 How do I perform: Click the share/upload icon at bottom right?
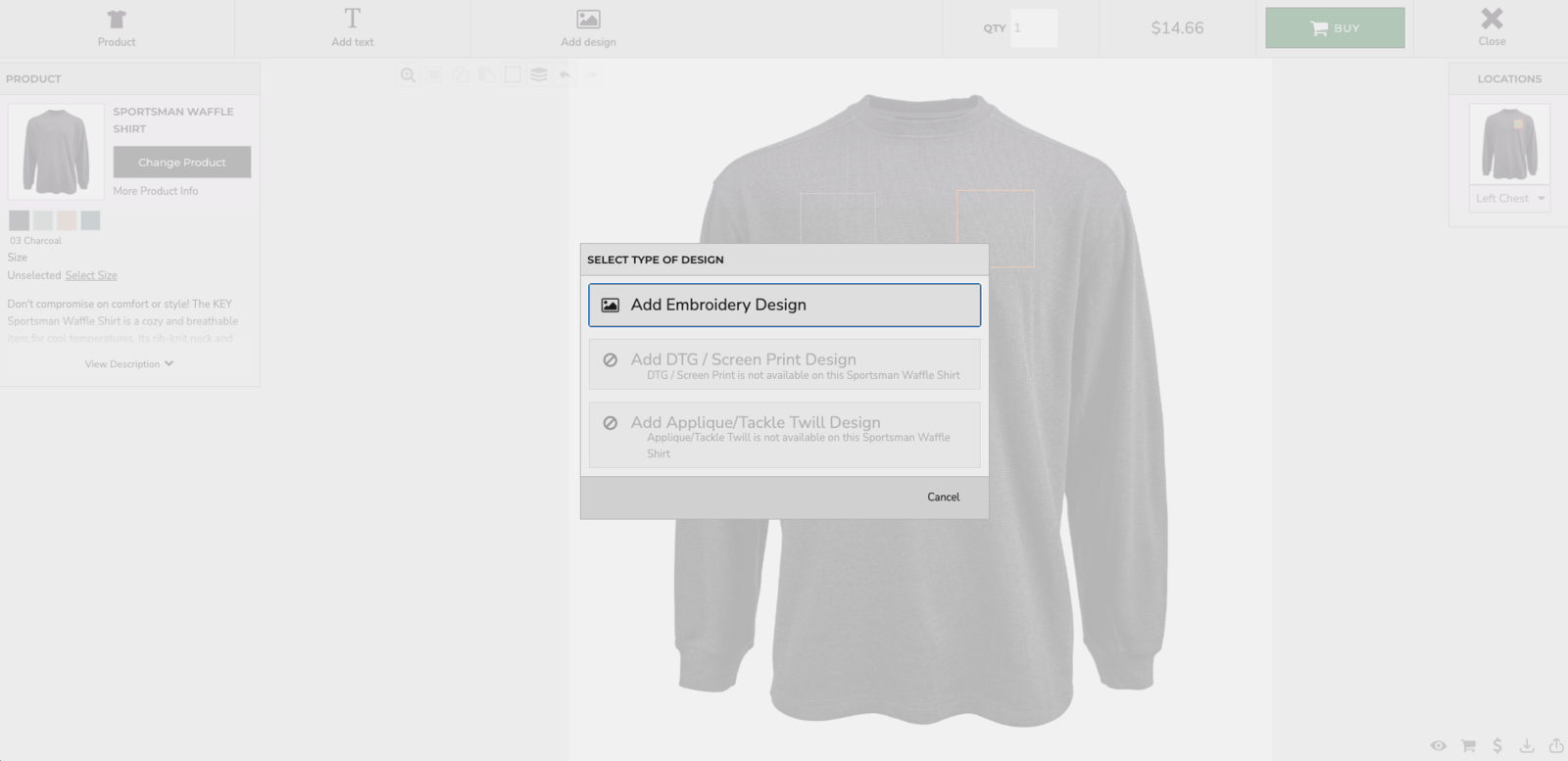point(1555,745)
